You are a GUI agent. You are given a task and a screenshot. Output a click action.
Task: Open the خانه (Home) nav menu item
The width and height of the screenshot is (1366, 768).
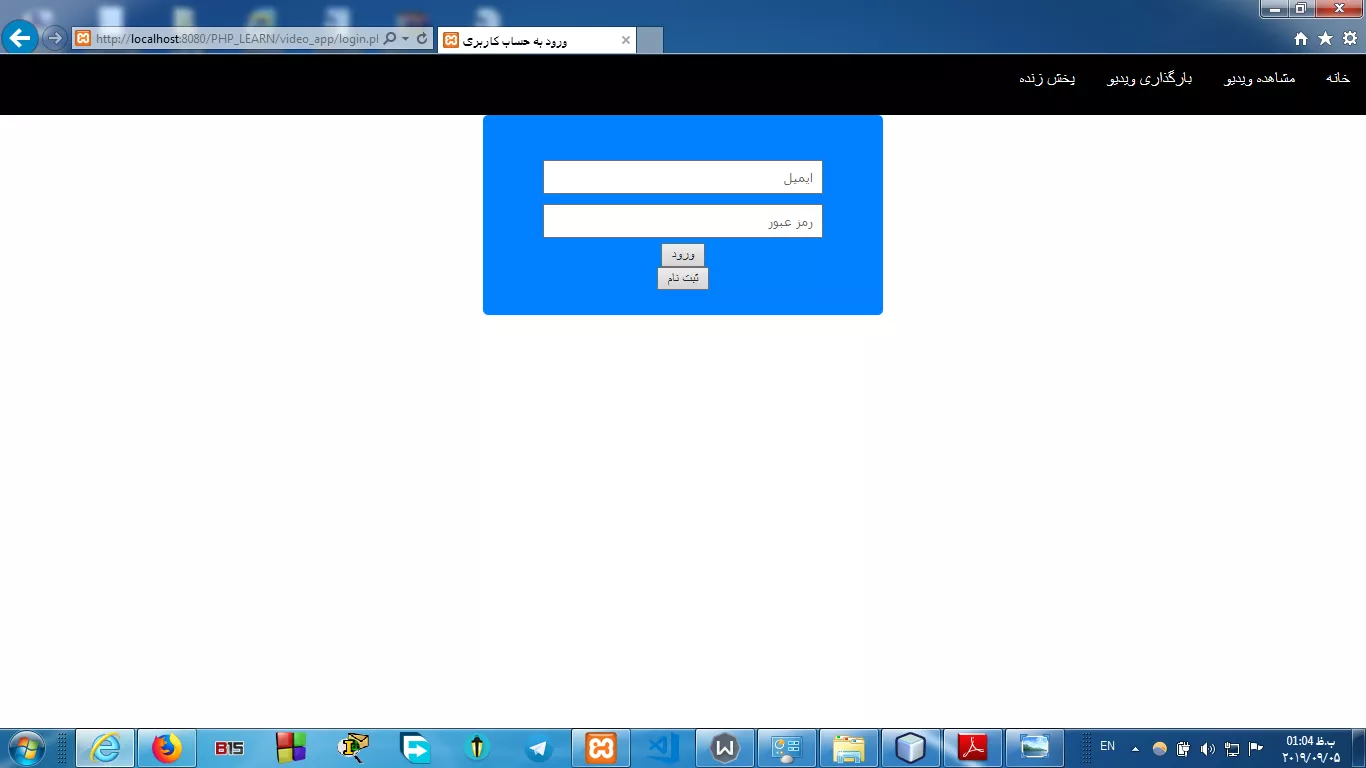[1337, 78]
